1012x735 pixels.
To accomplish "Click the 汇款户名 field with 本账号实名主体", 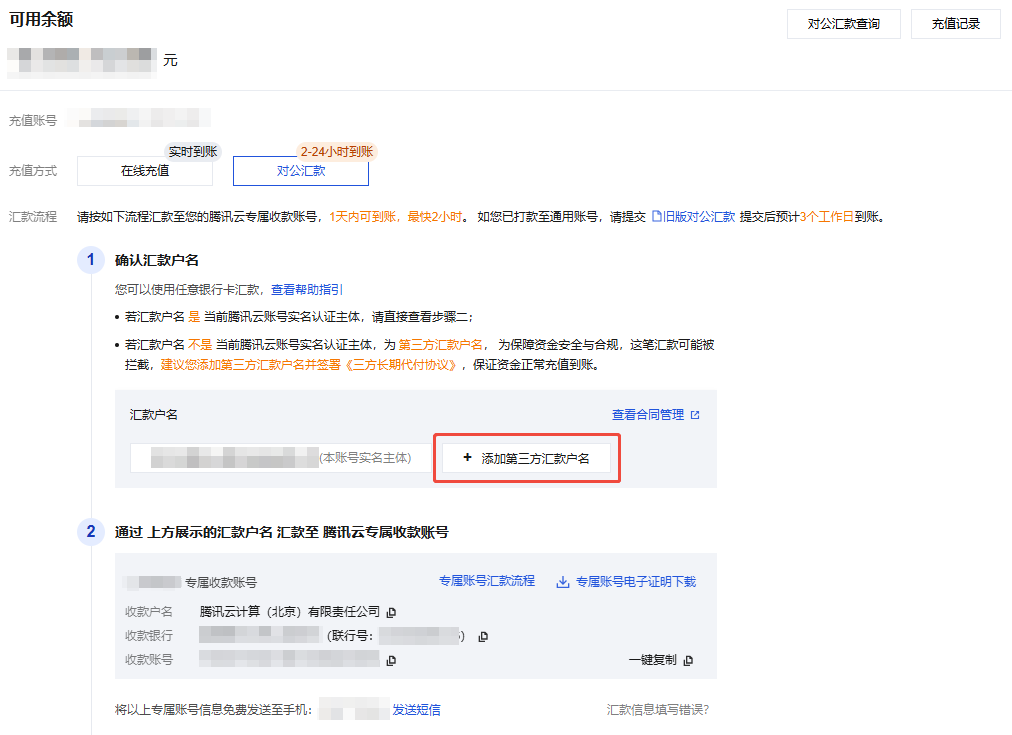I will click(x=281, y=458).
